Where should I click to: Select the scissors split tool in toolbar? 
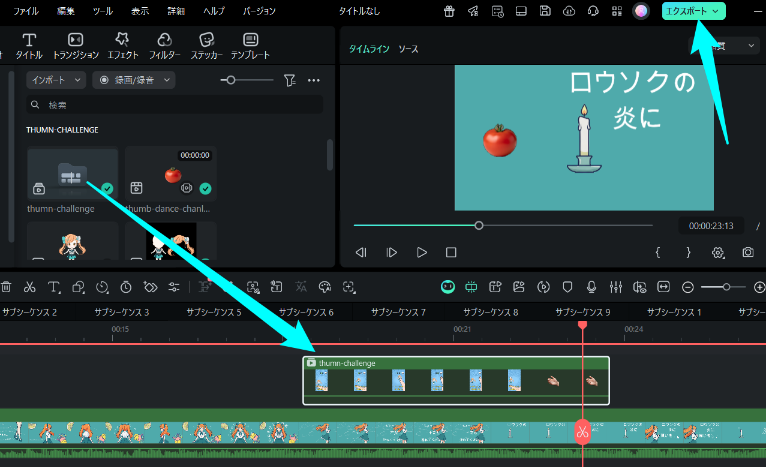click(29, 287)
